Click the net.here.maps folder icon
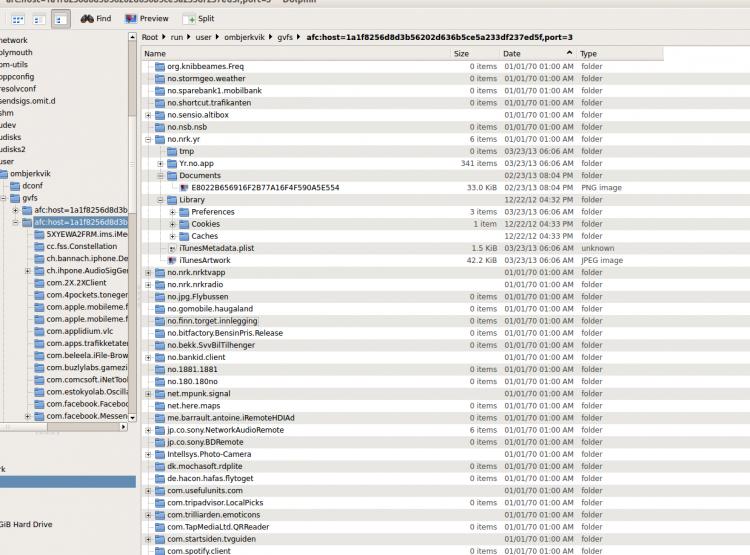750x555 pixels. click(x=160, y=406)
